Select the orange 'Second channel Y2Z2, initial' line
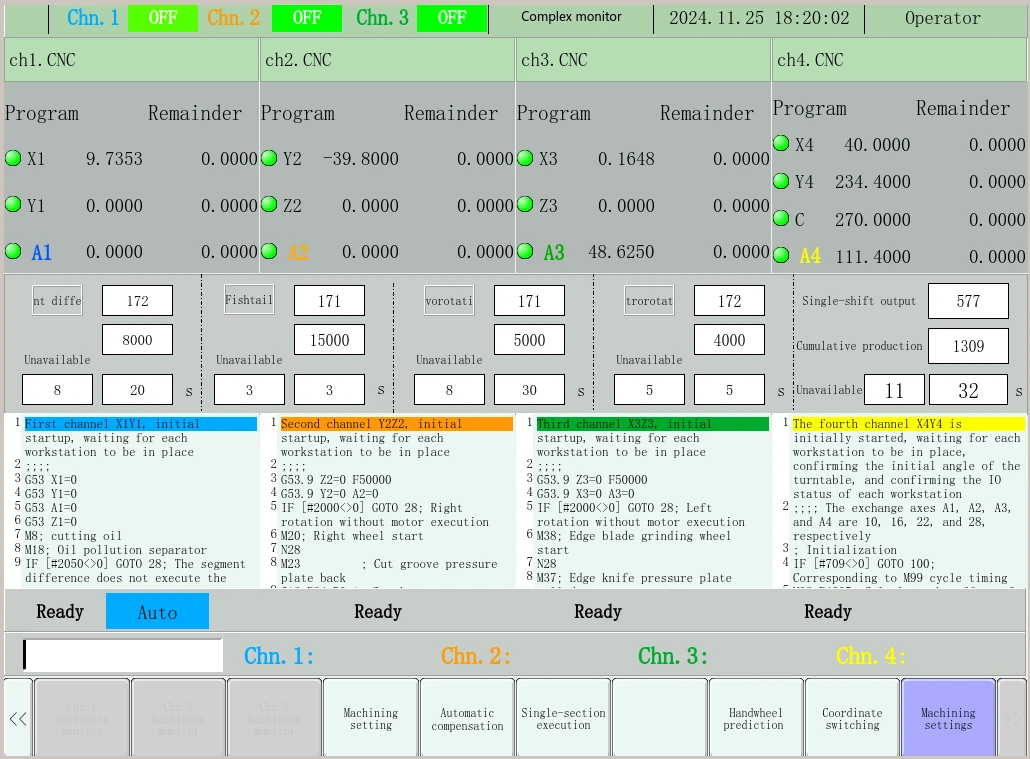 pos(397,424)
